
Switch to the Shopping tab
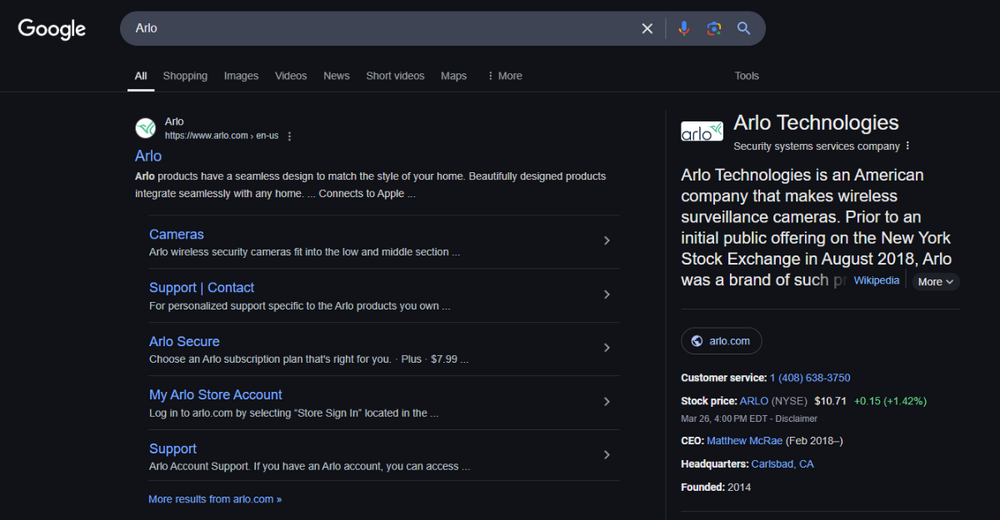pyautogui.click(x=185, y=76)
